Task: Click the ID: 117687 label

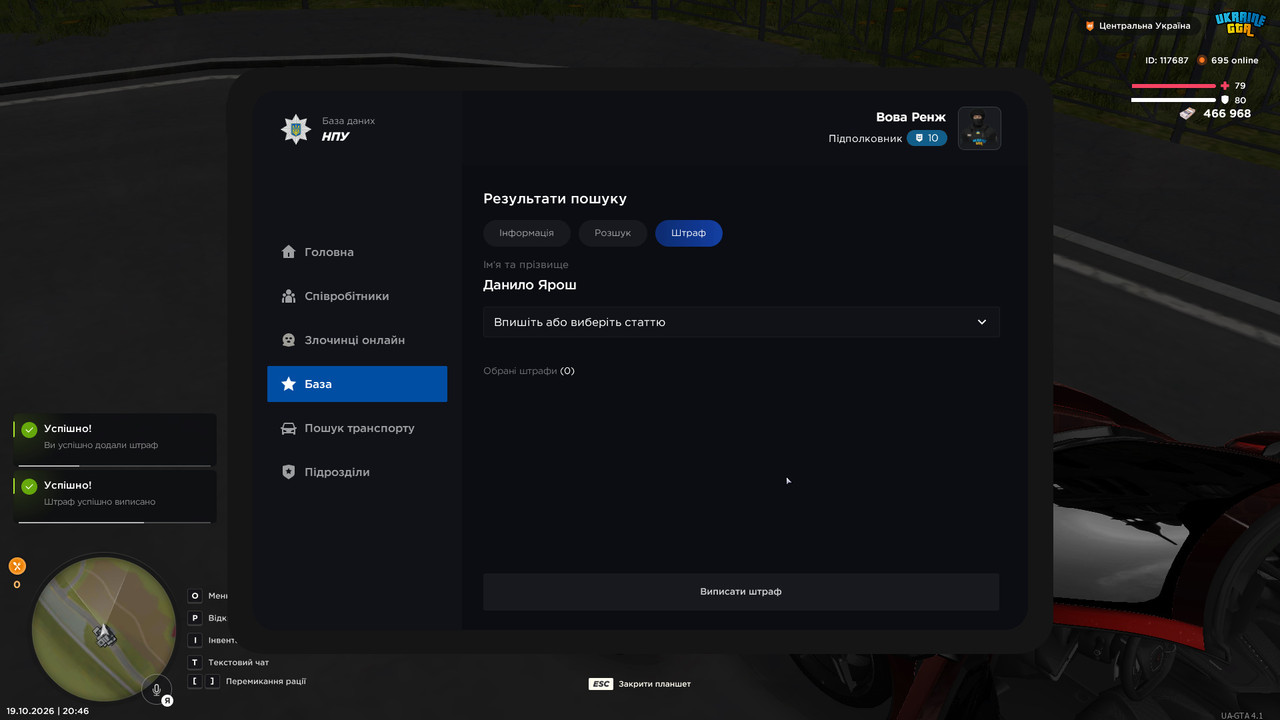Action: coord(1167,60)
